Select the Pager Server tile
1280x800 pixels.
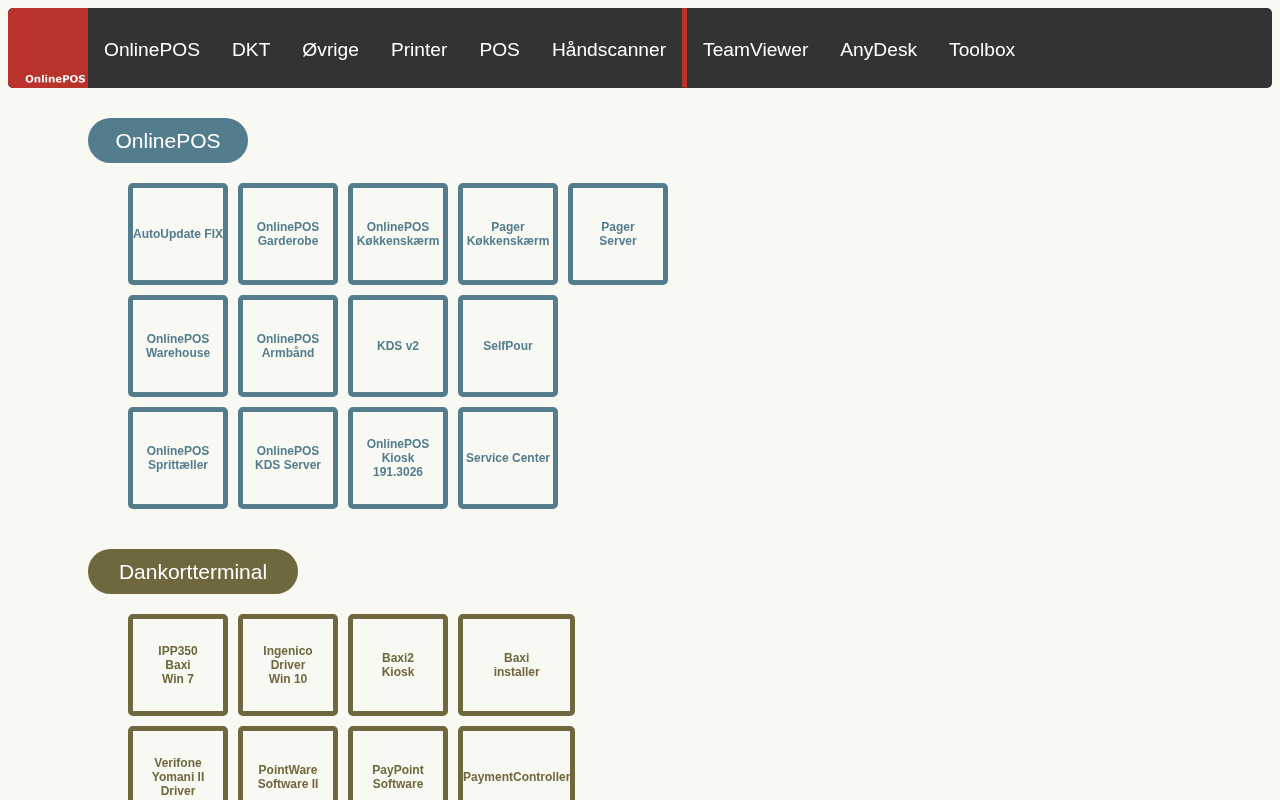(618, 234)
